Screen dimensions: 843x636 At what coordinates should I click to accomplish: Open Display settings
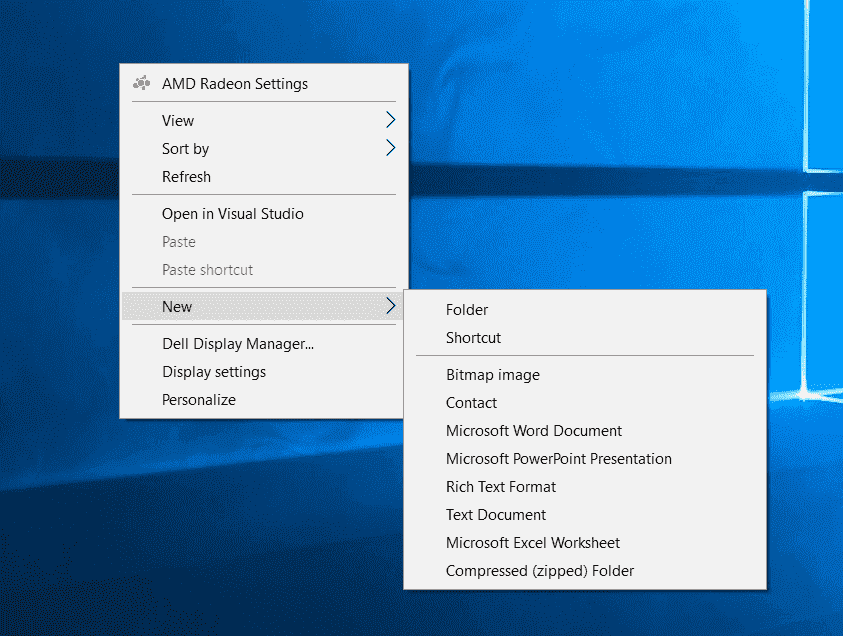point(263,371)
